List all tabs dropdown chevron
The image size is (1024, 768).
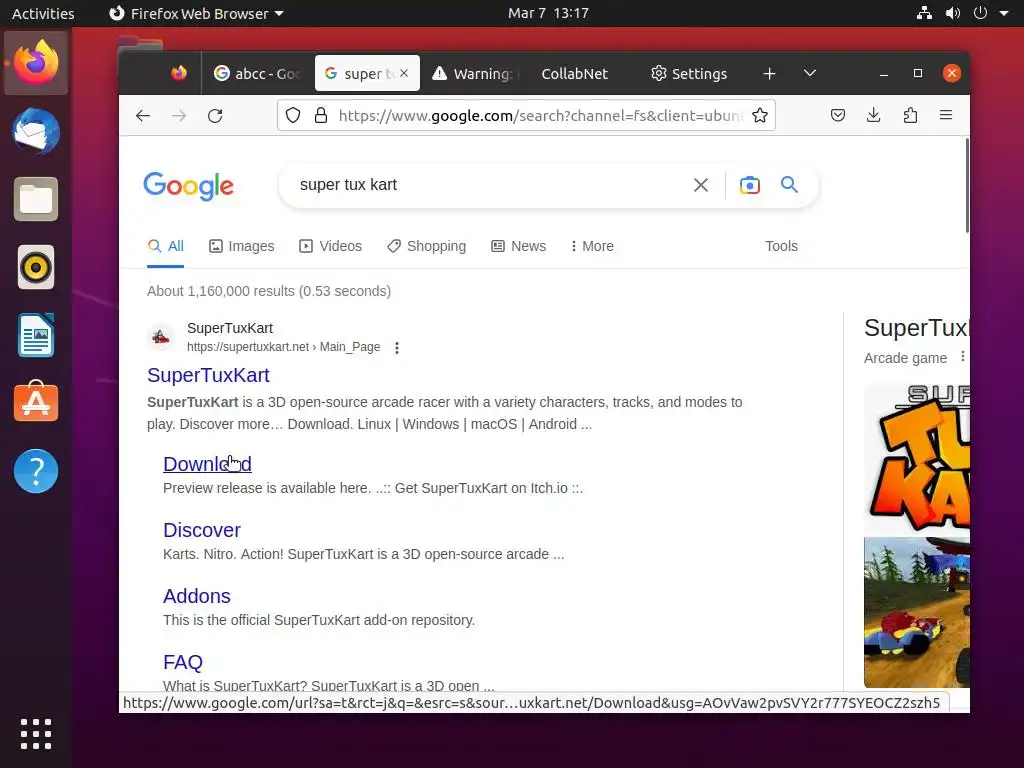[x=810, y=73]
